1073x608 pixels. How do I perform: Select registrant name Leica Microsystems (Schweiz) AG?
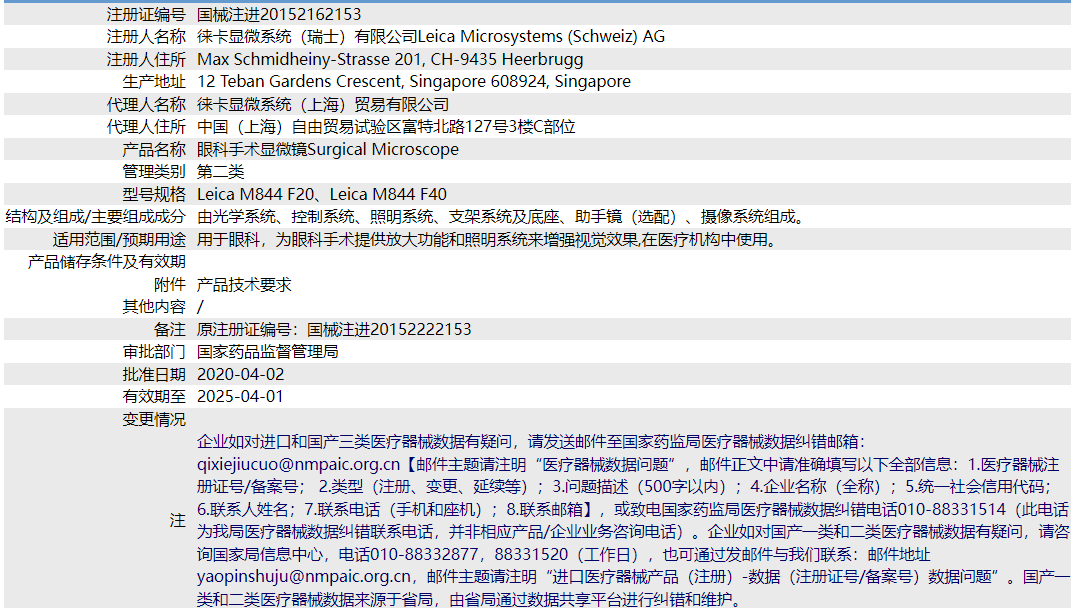pyautogui.click(x=541, y=37)
